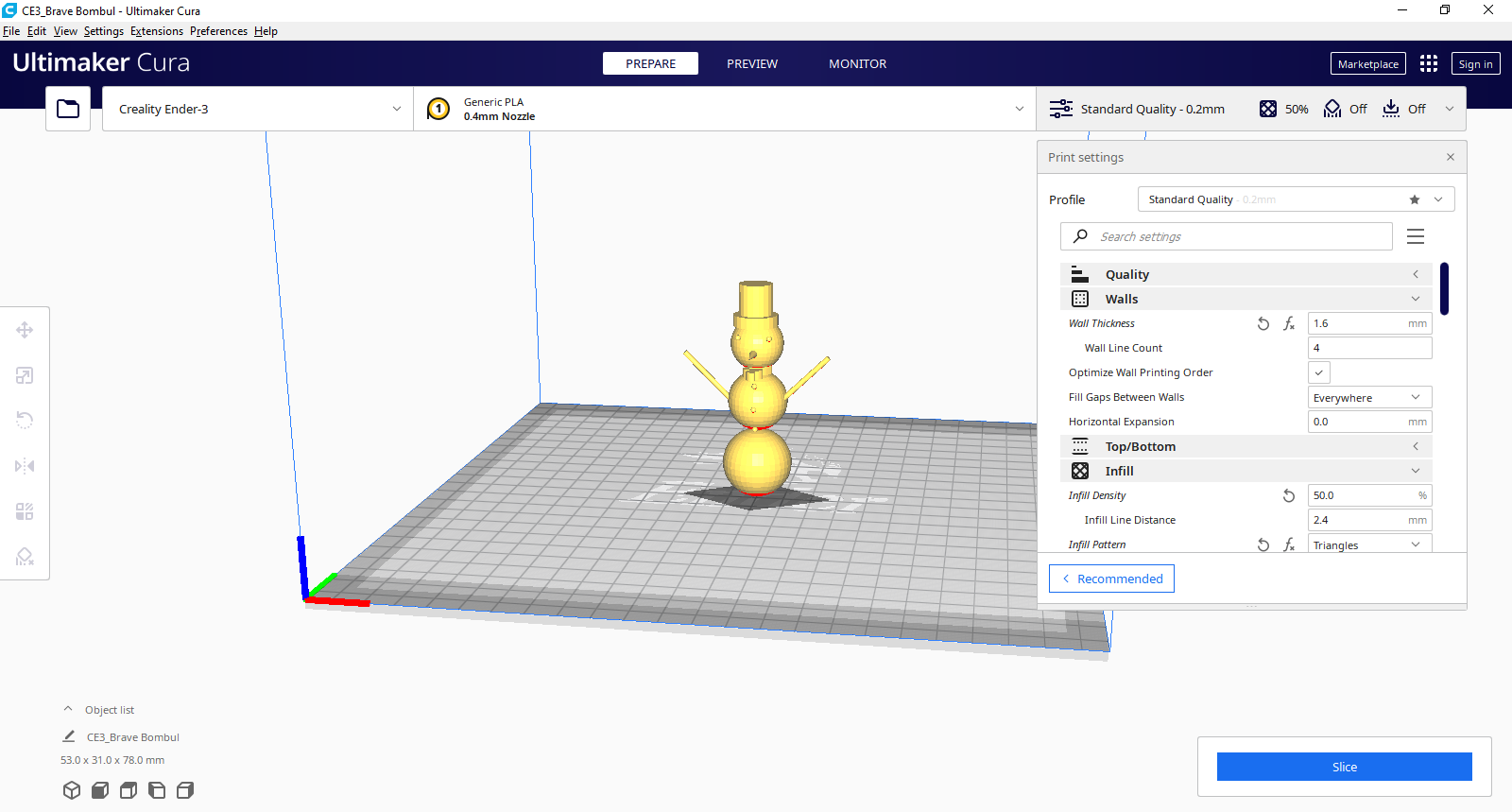Click the extruder 1 material icon
The height and width of the screenshot is (812, 1512).
[438, 109]
